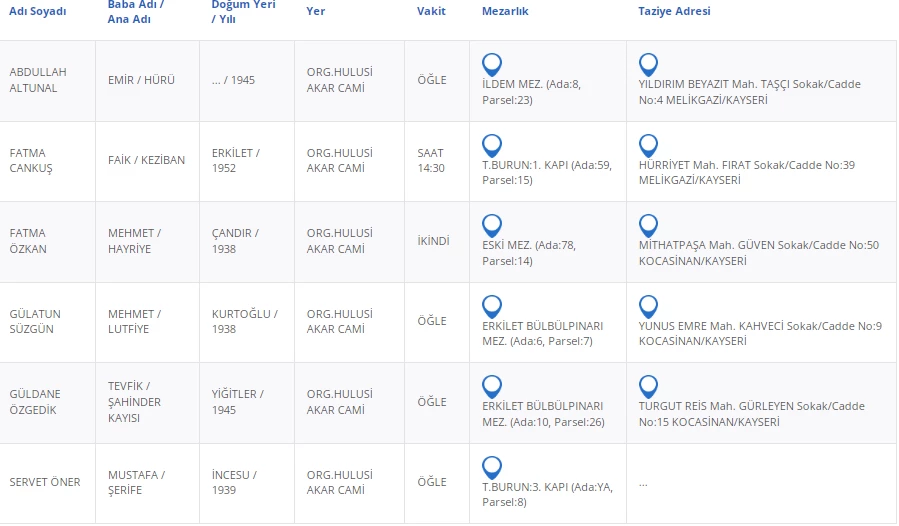This screenshot has height=526, width=899.
Task: Open condolence address pin for Fatma Özkan
Action: pos(648,224)
